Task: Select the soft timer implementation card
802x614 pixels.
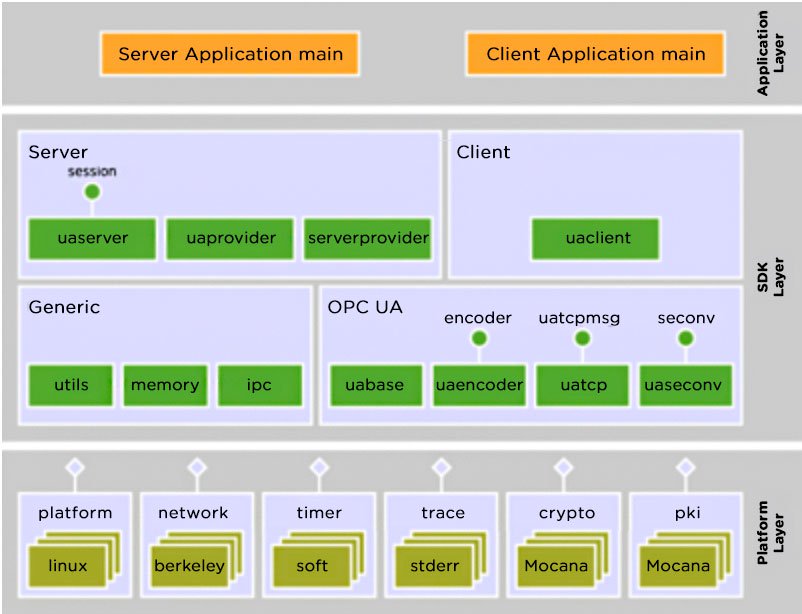Action: point(311,566)
